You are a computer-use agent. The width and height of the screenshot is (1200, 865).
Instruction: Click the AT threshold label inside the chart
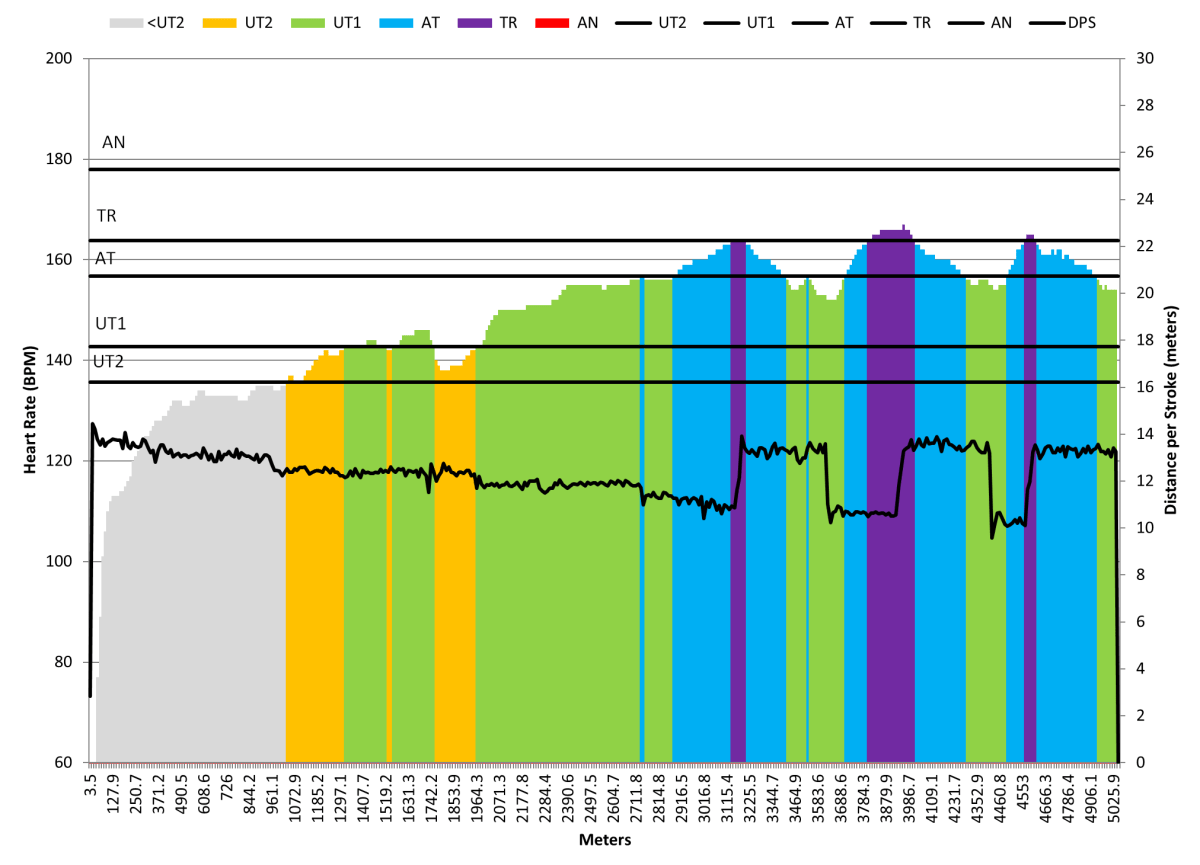point(105,258)
